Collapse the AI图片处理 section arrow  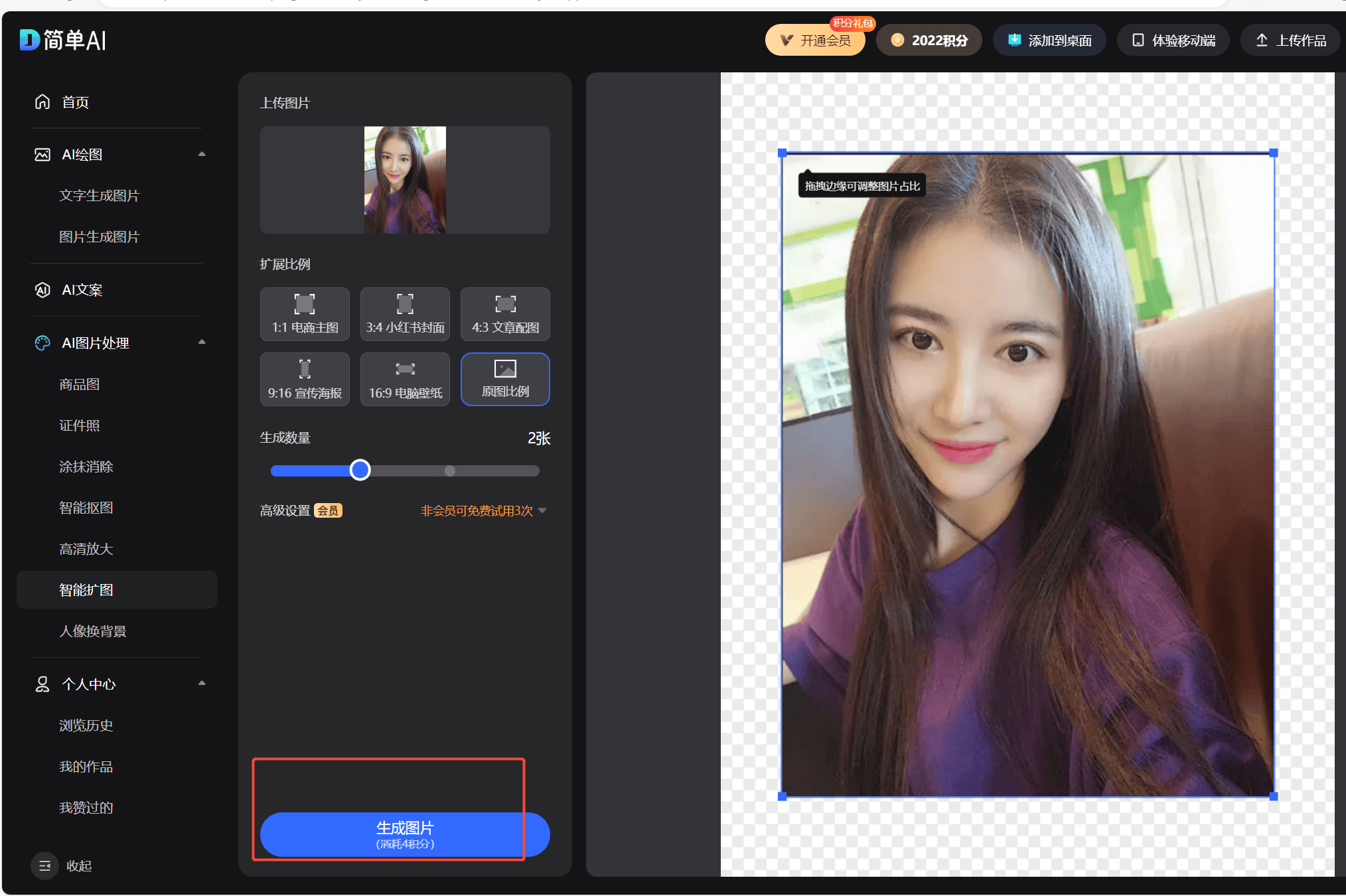[x=202, y=342]
